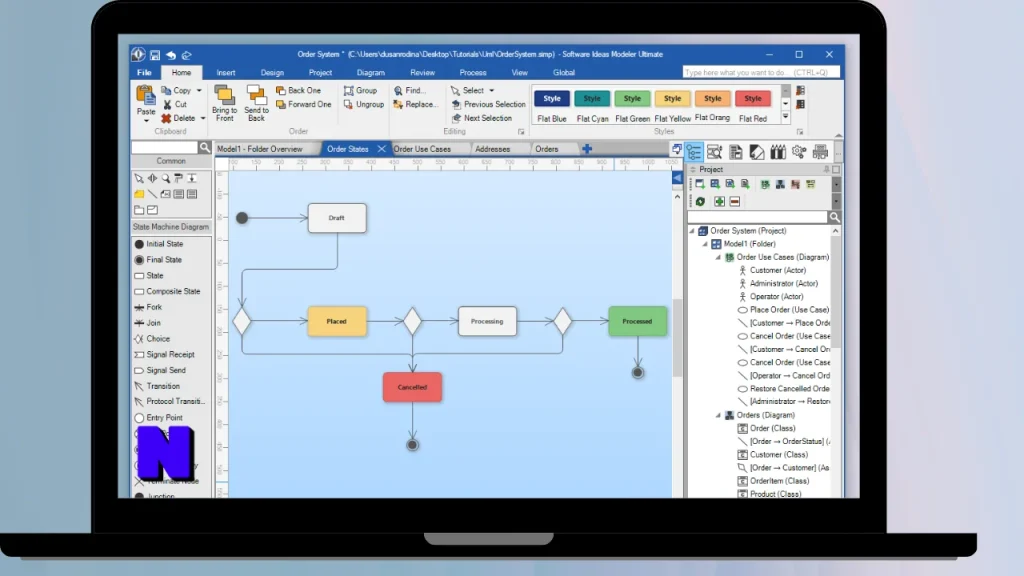Open the Find tool
This screenshot has width=1024, height=576.
pos(409,91)
